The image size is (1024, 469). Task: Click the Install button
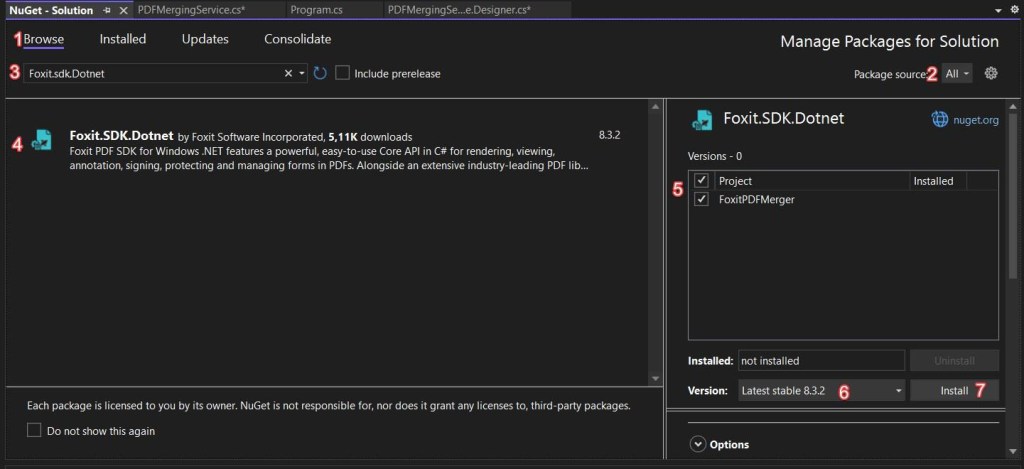pyautogui.click(x=954, y=391)
